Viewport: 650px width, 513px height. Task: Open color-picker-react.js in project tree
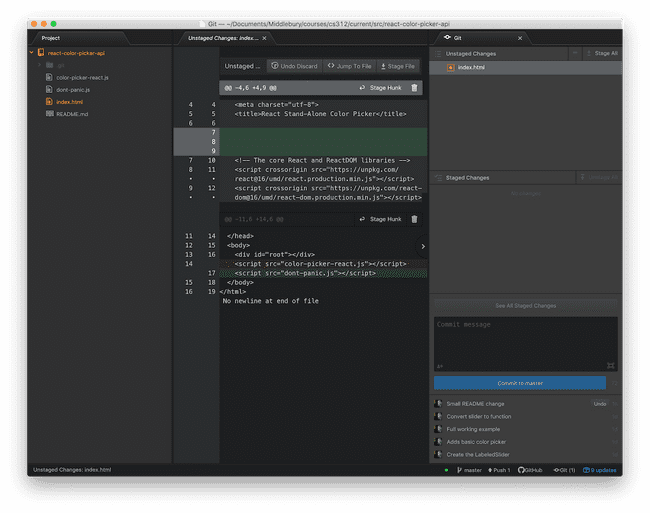click(82, 77)
